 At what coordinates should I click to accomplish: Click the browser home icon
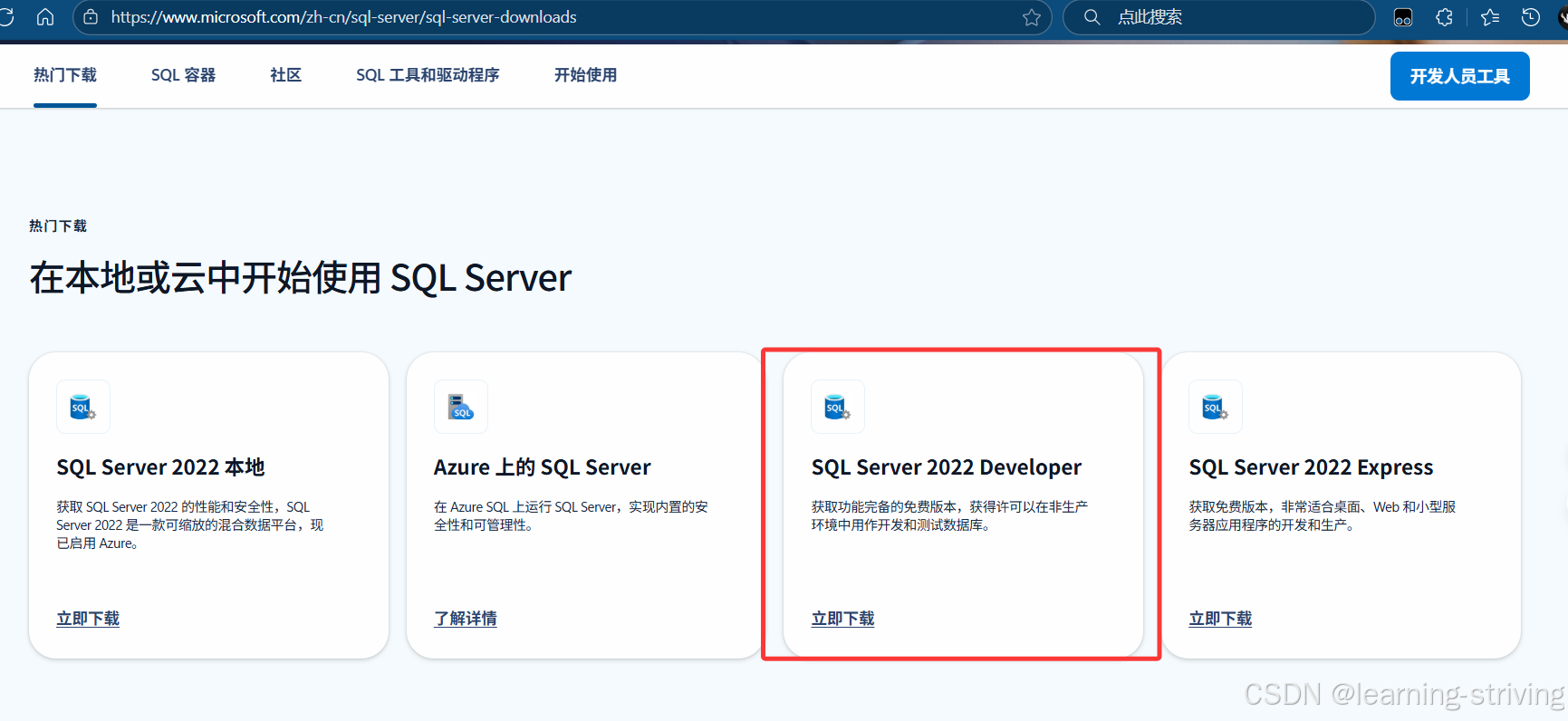point(45,17)
